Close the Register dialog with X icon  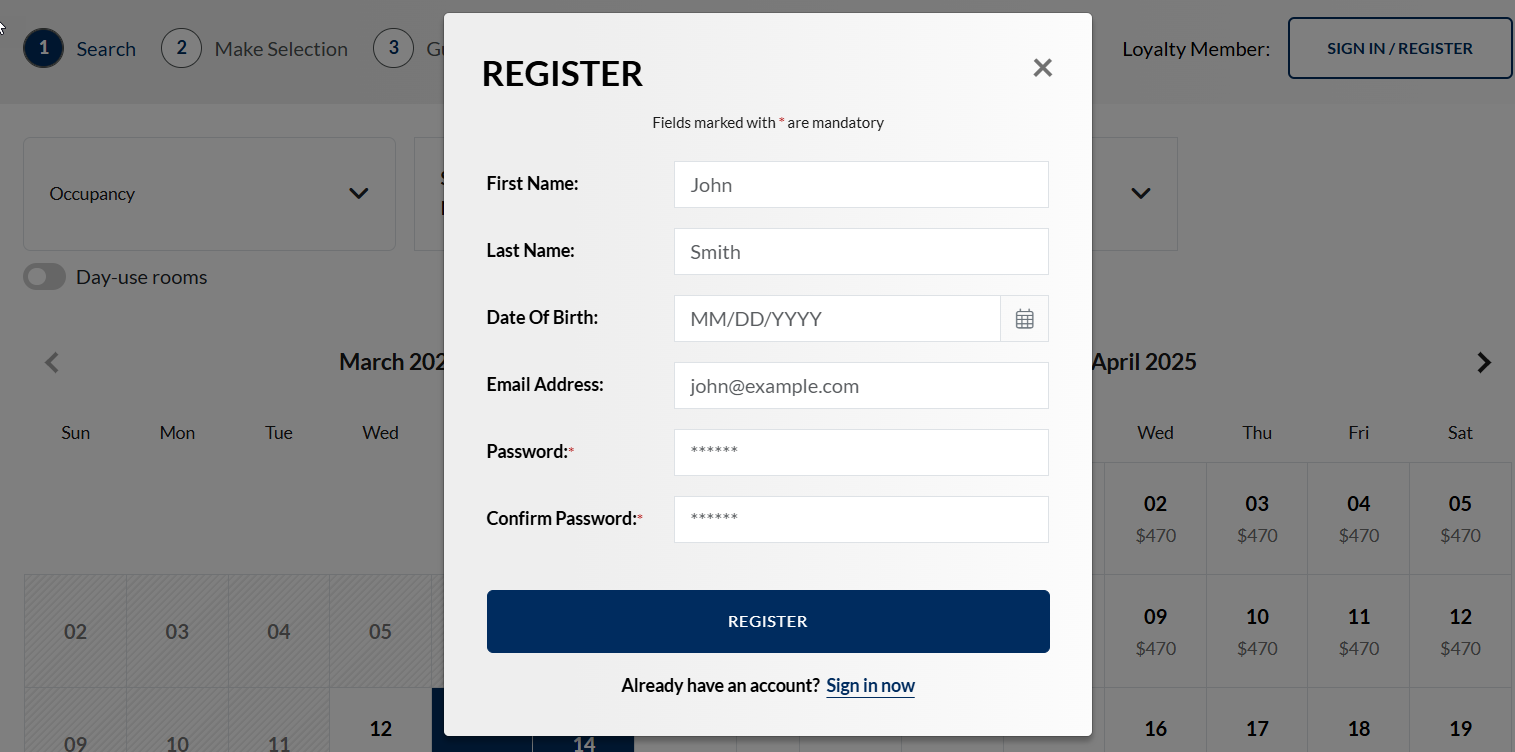pos(1043,68)
